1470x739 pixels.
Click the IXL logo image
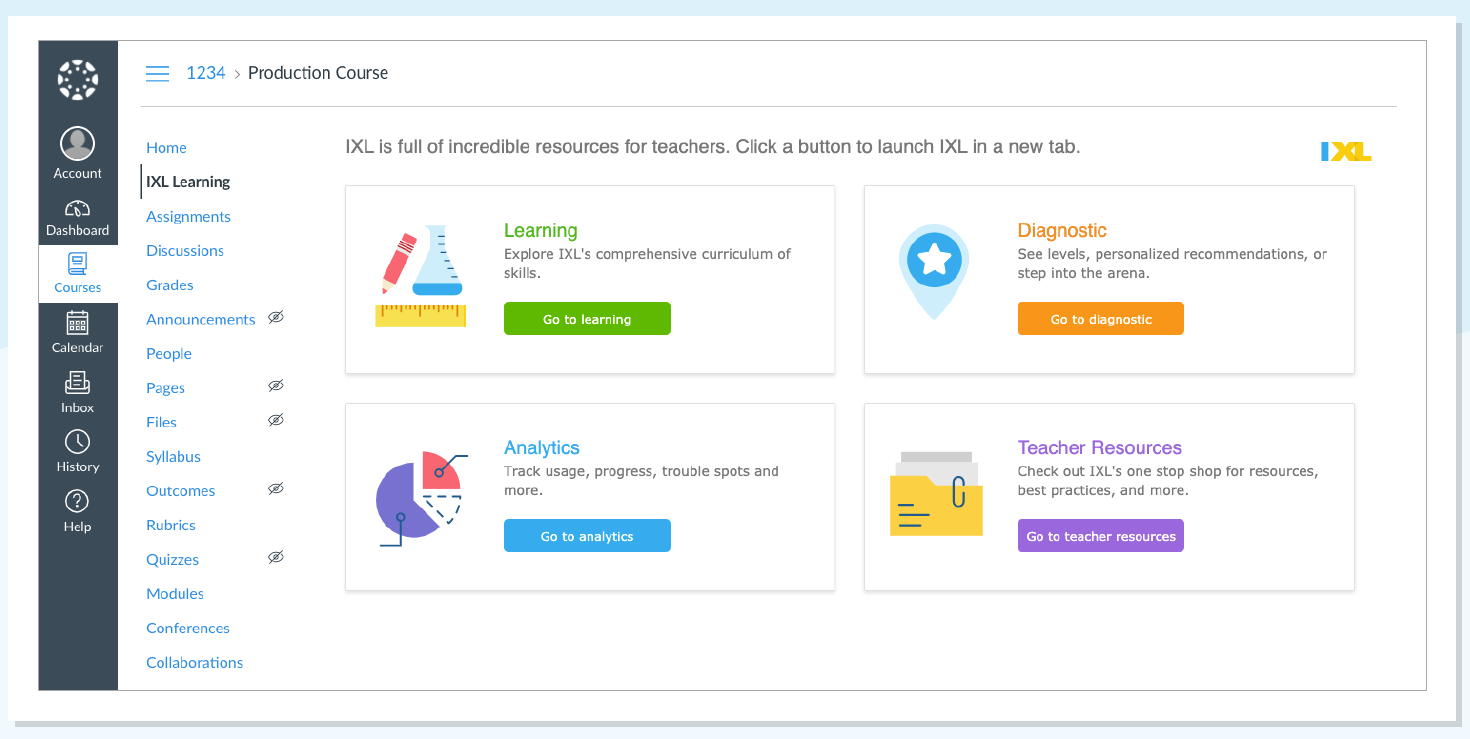click(1346, 151)
